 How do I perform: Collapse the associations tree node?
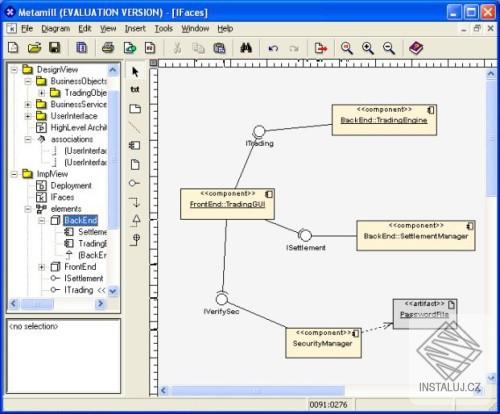coord(28,139)
